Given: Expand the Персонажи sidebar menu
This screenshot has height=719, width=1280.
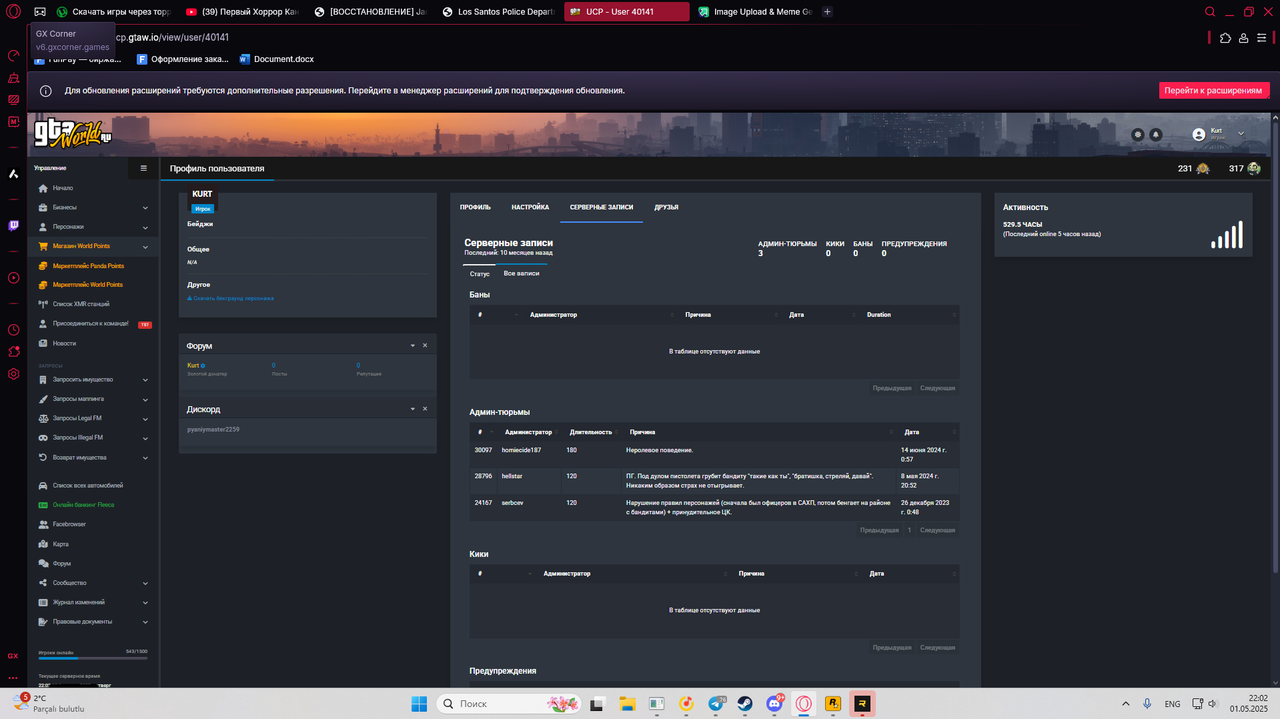Looking at the screenshot, I should [x=93, y=227].
